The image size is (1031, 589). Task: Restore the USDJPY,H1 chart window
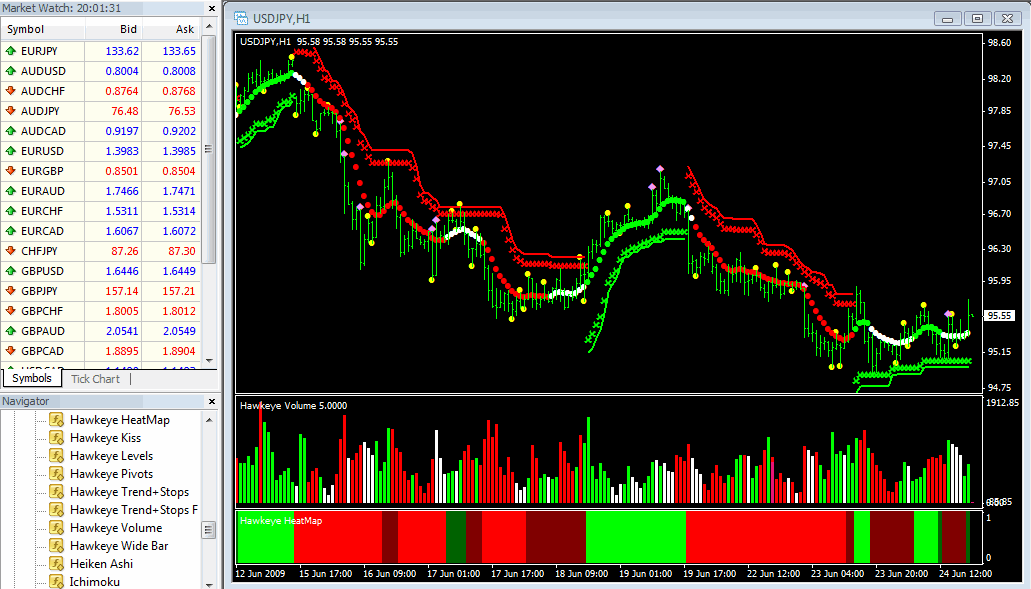point(977,18)
